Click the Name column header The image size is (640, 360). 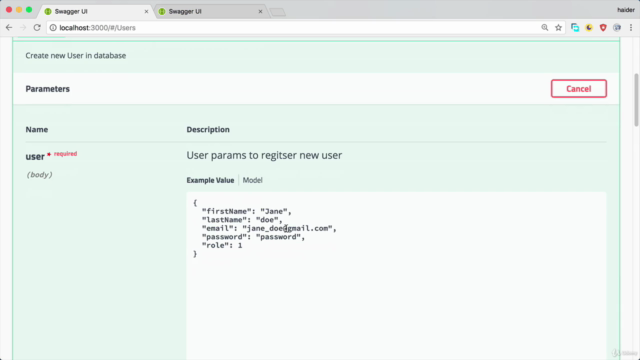coord(37,129)
